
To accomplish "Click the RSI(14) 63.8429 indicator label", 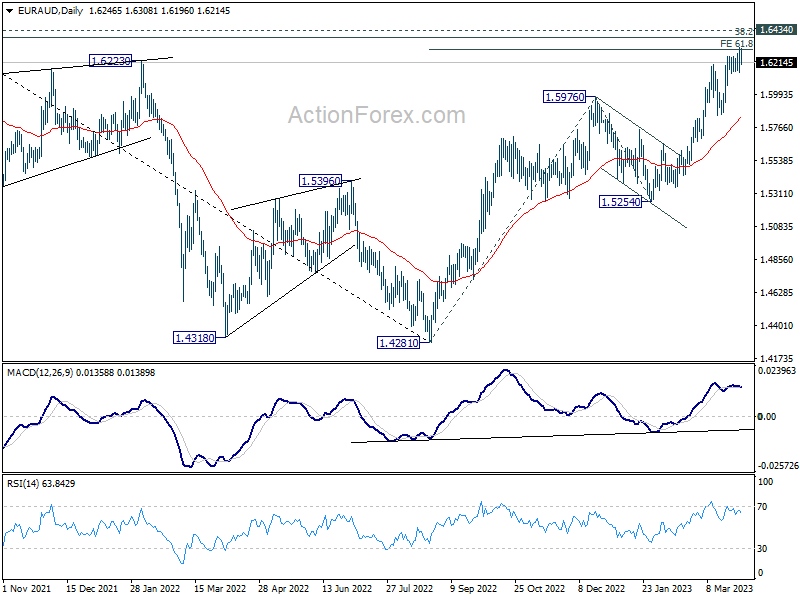I will coord(41,483).
